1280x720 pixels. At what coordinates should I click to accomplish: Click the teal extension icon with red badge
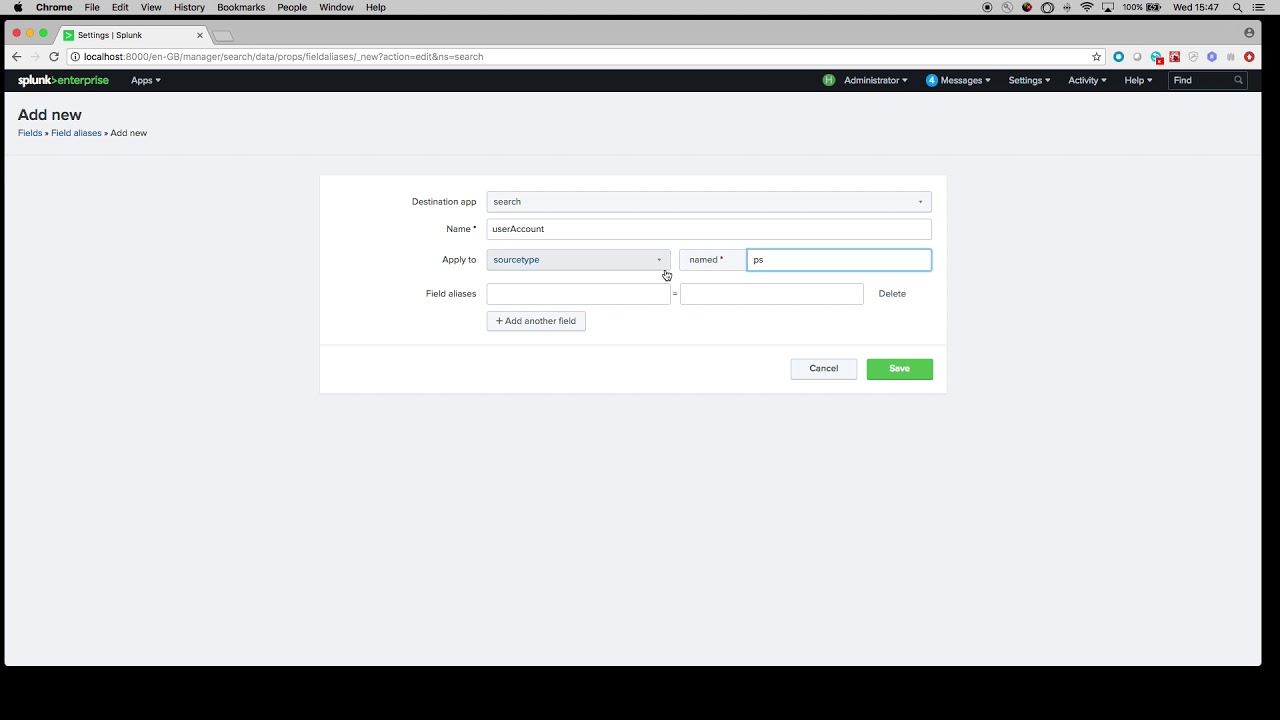point(1156,57)
